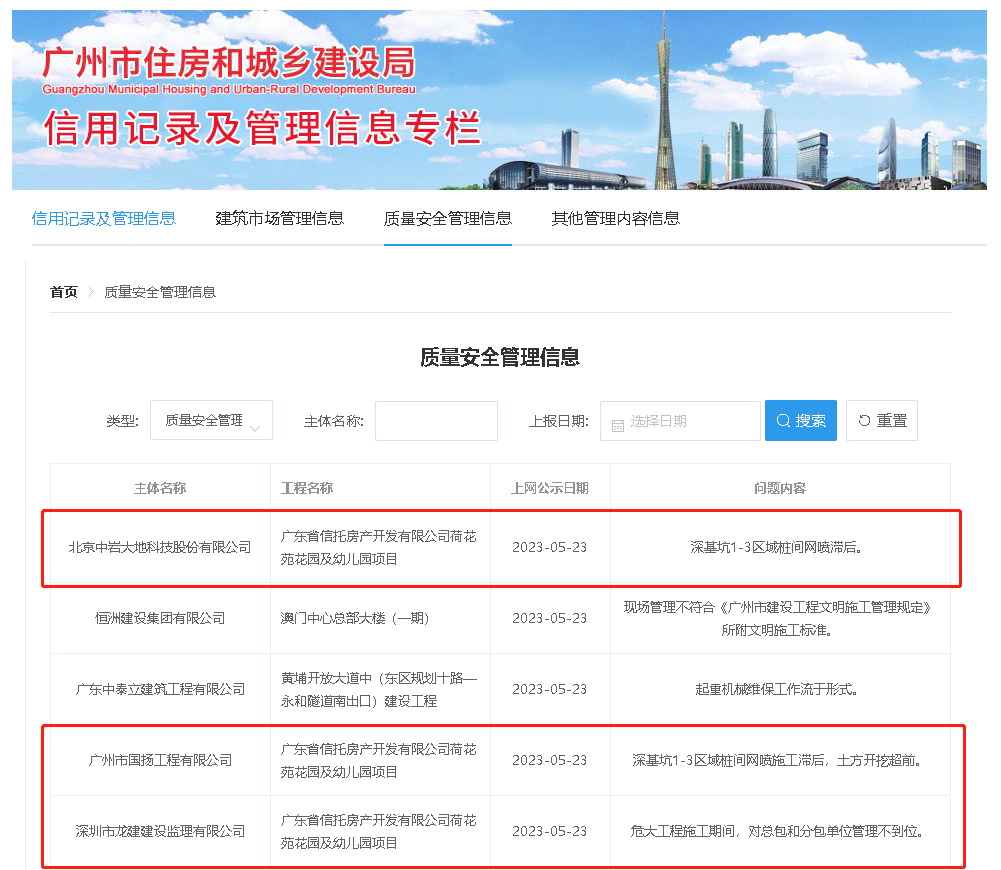This screenshot has height=870, width=1001.
Task: Click date 2023-05-23 in 恒洲建设集团 row
Action: (x=550, y=618)
